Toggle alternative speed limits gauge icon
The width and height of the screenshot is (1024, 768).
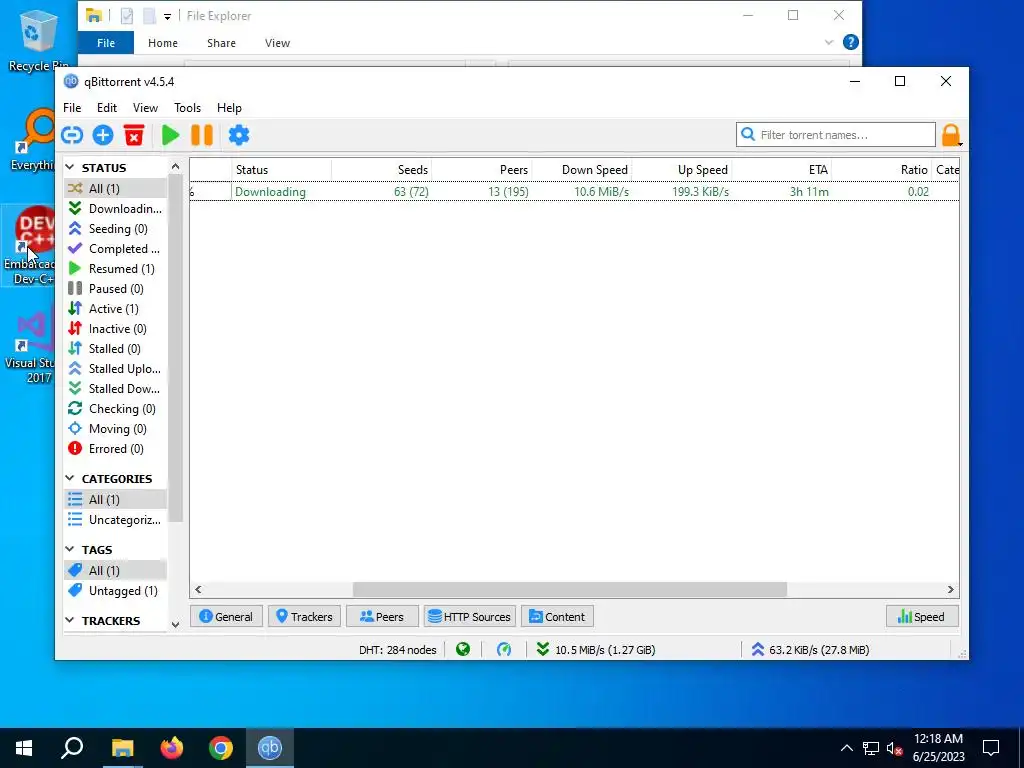(504, 650)
